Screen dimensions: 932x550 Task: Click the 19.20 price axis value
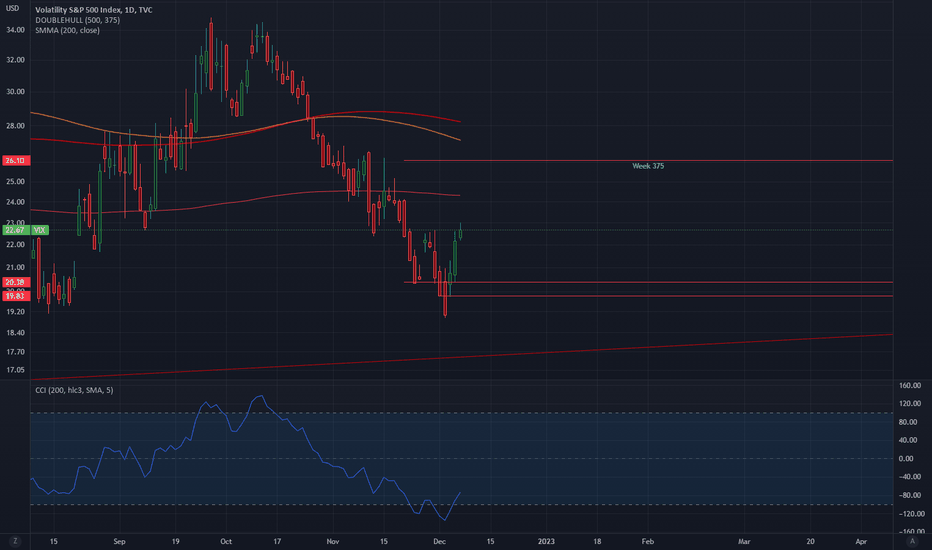[x=15, y=312]
